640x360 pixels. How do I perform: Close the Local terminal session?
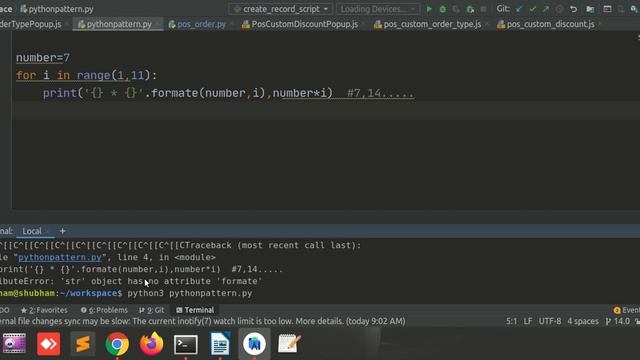pos(47,231)
